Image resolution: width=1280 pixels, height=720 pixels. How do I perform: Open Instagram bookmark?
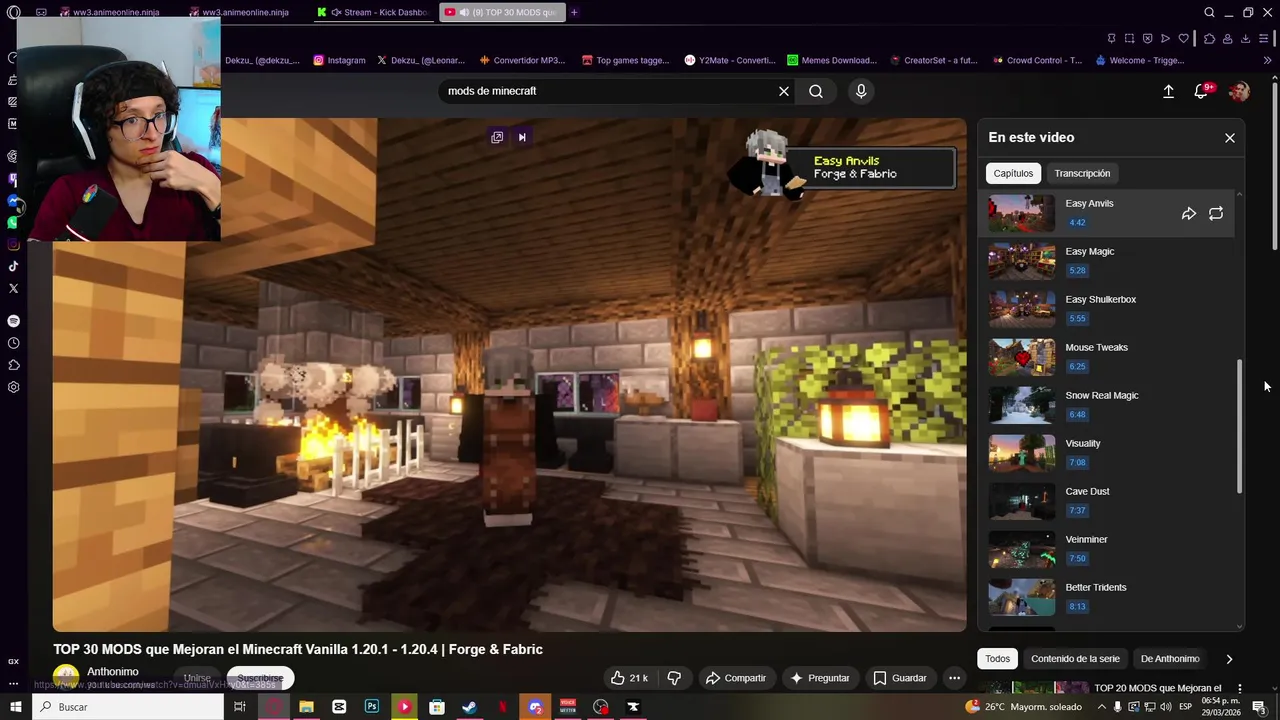click(340, 60)
